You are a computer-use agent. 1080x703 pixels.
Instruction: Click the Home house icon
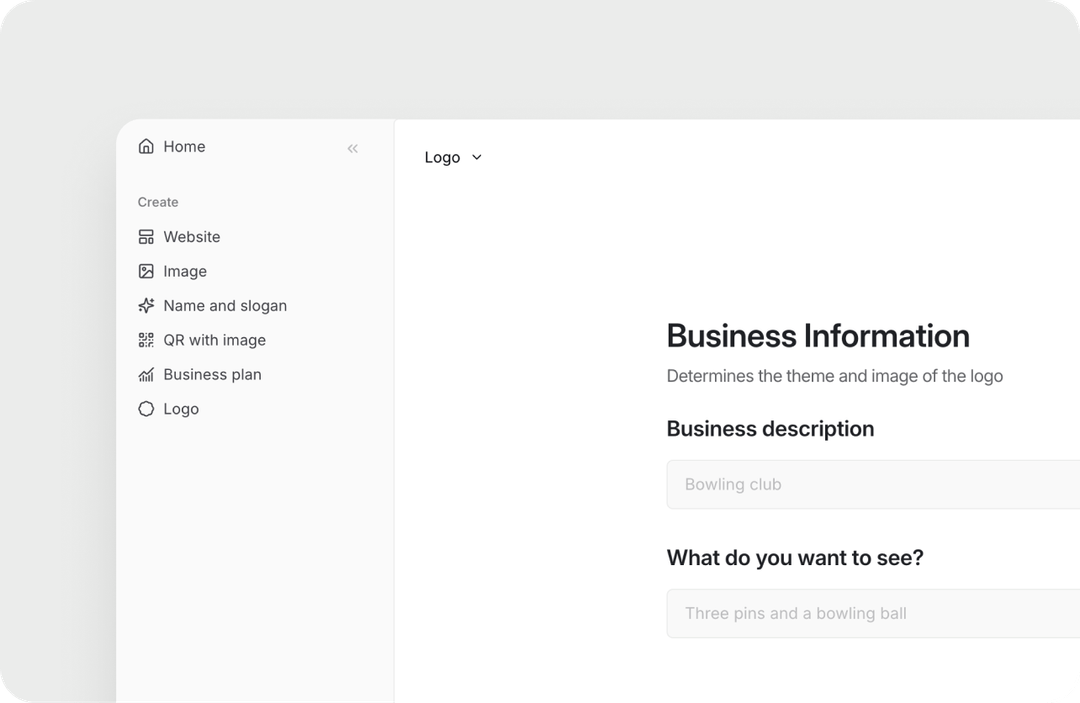coord(146,147)
